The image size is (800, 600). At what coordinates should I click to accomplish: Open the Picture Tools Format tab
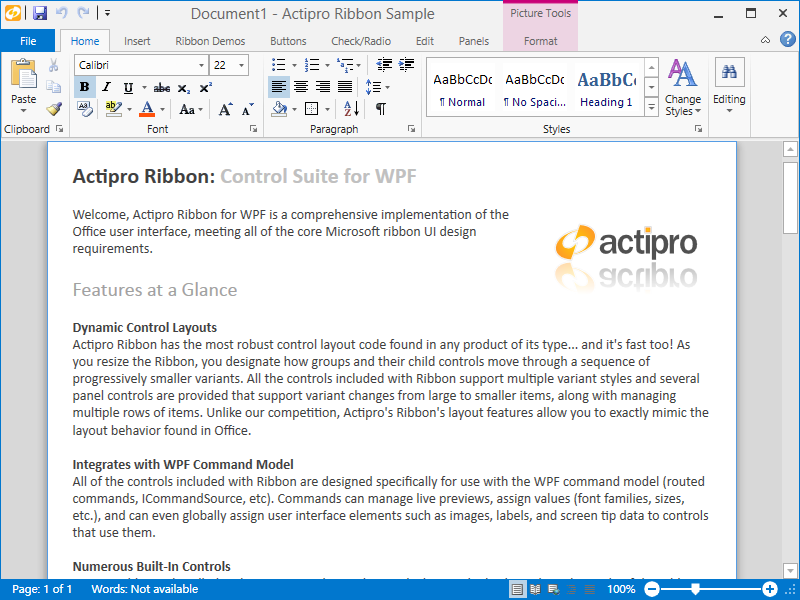tap(540, 41)
